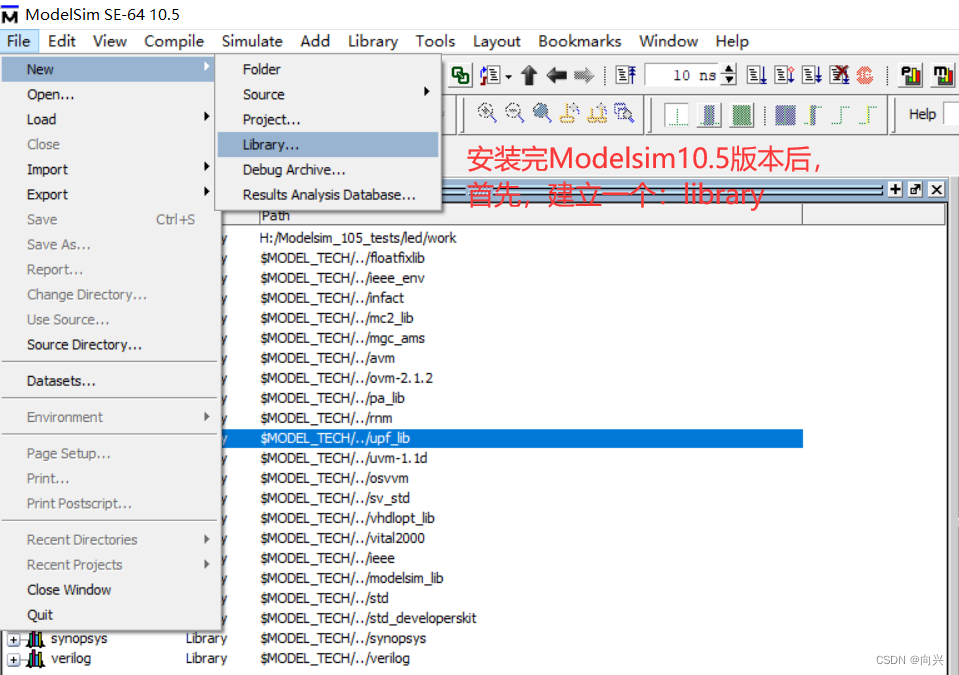This screenshot has height=675, width=959.
Task: Open the Bookmarks menu
Action: pos(580,41)
